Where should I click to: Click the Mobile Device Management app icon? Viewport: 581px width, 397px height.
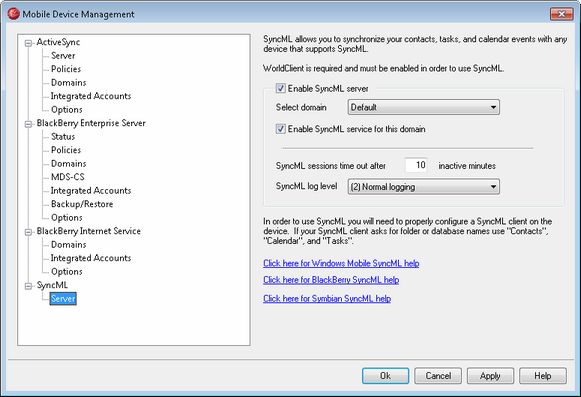click(13, 14)
